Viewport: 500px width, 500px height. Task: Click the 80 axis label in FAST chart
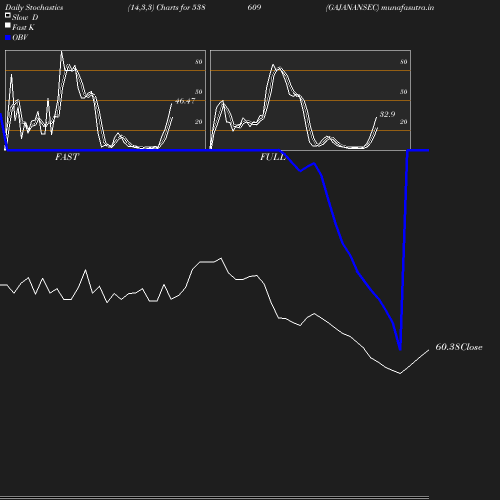pos(199,62)
